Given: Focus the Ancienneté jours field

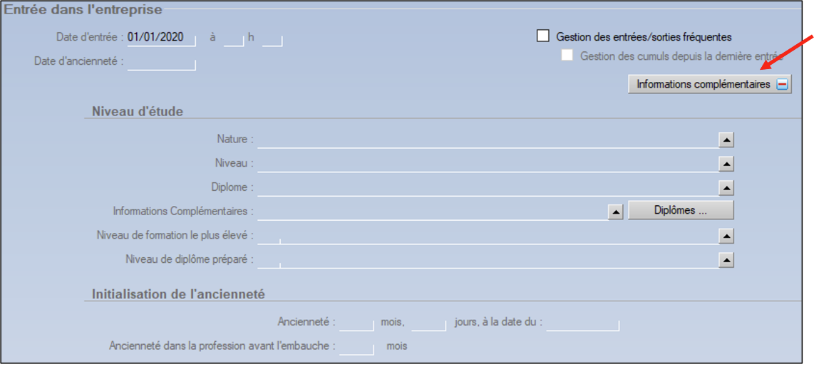Looking at the screenshot, I should tap(428, 323).
